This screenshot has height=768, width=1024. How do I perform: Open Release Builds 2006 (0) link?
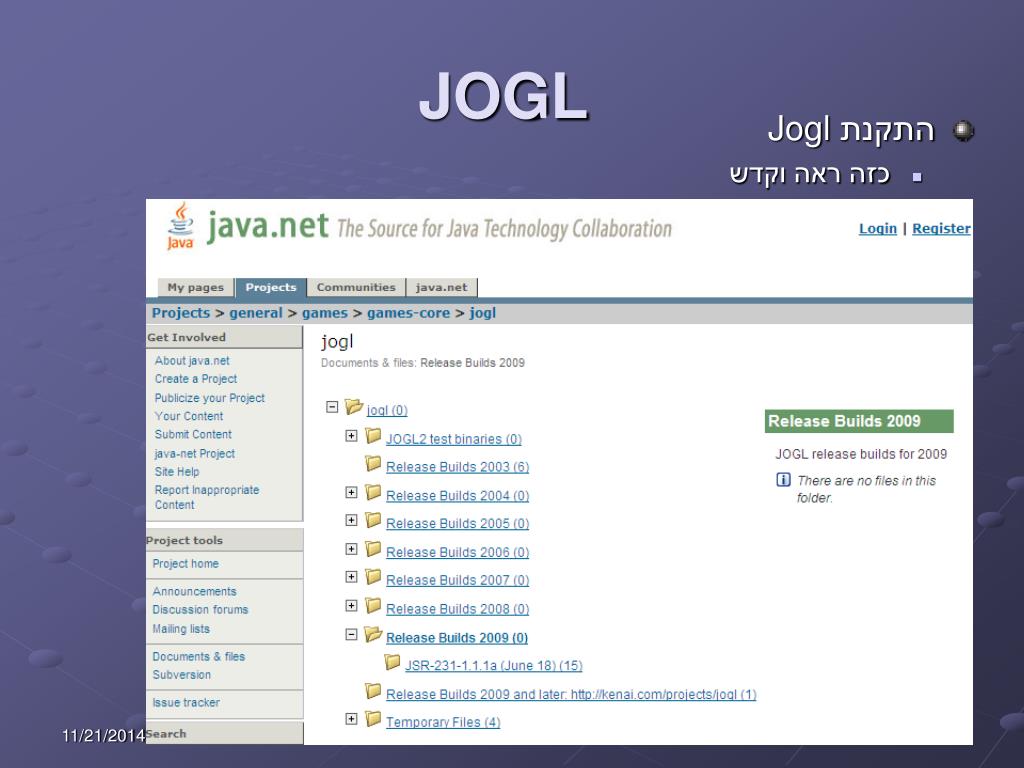pyautogui.click(x=457, y=552)
